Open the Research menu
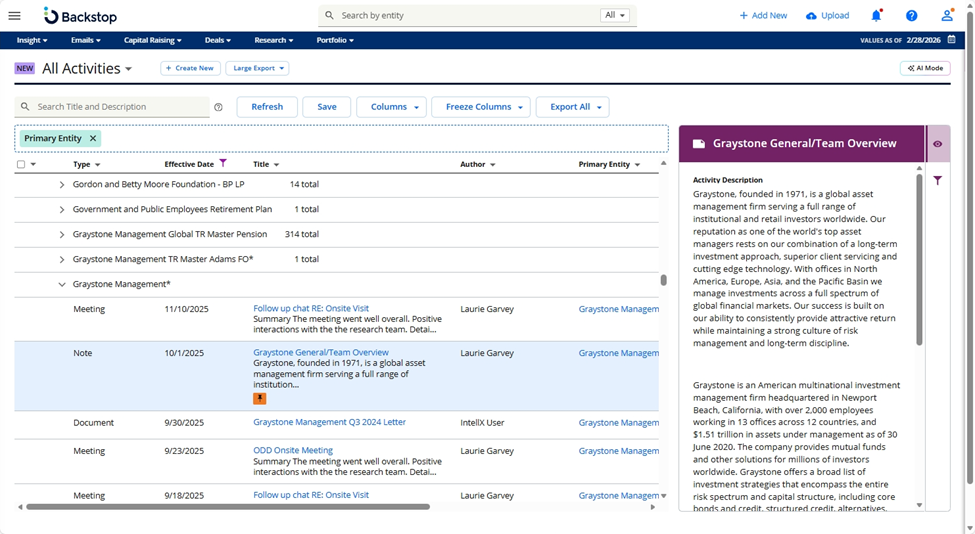Image resolution: width=975 pixels, height=534 pixels. (273, 40)
